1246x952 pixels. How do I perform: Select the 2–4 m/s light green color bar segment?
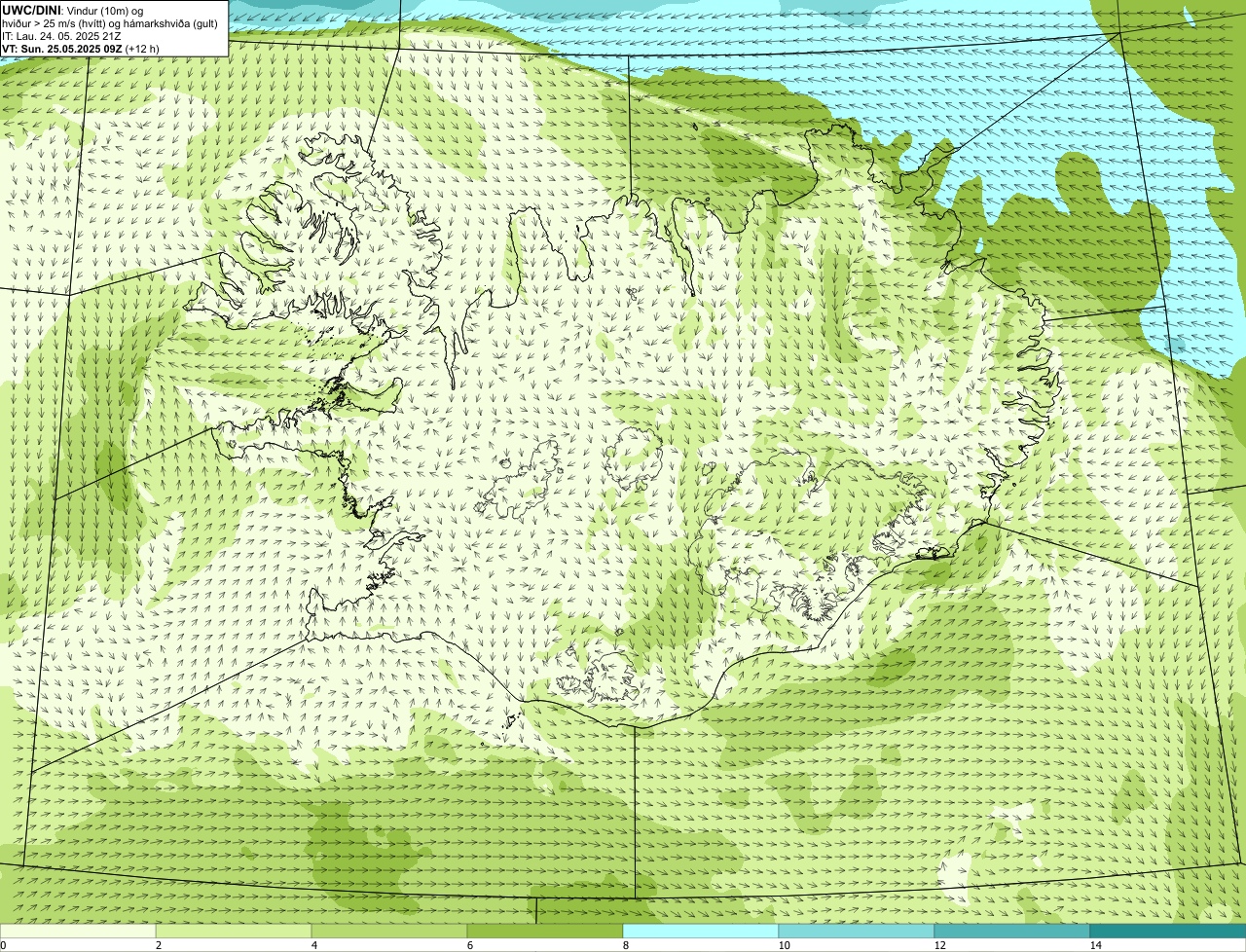[234, 931]
